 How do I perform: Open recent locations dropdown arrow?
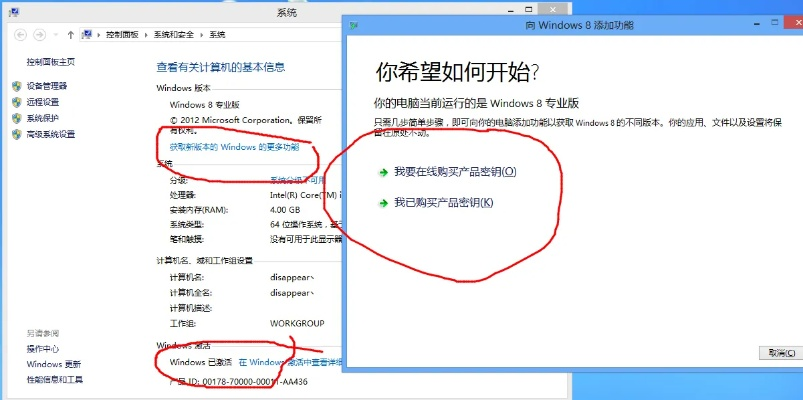(x=56, y=35)
